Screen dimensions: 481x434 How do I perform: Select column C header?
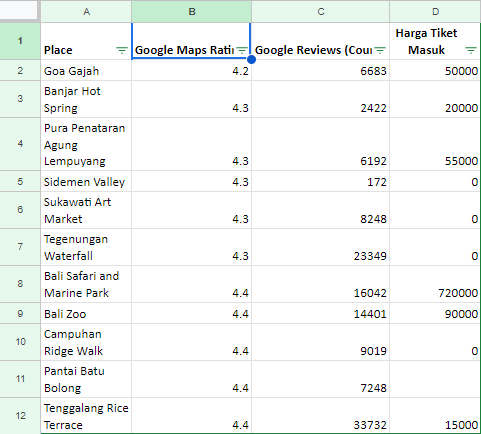pyautogui.click(x=321, y=12)
